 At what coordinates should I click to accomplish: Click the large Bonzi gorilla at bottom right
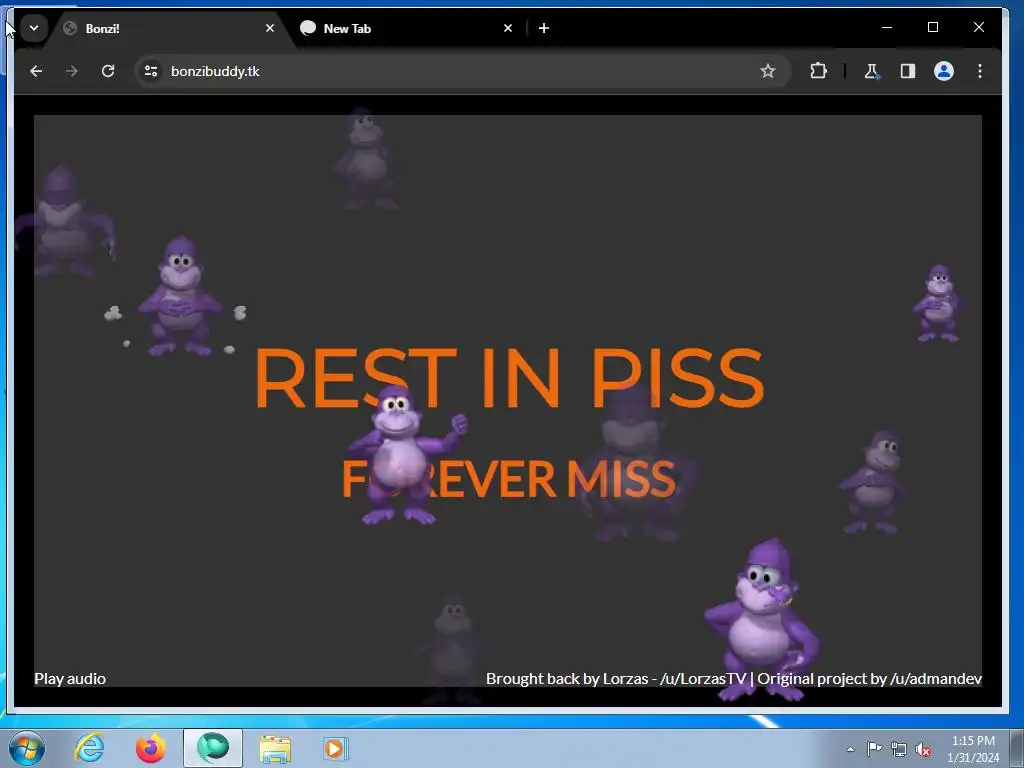(x=764, y=618)
